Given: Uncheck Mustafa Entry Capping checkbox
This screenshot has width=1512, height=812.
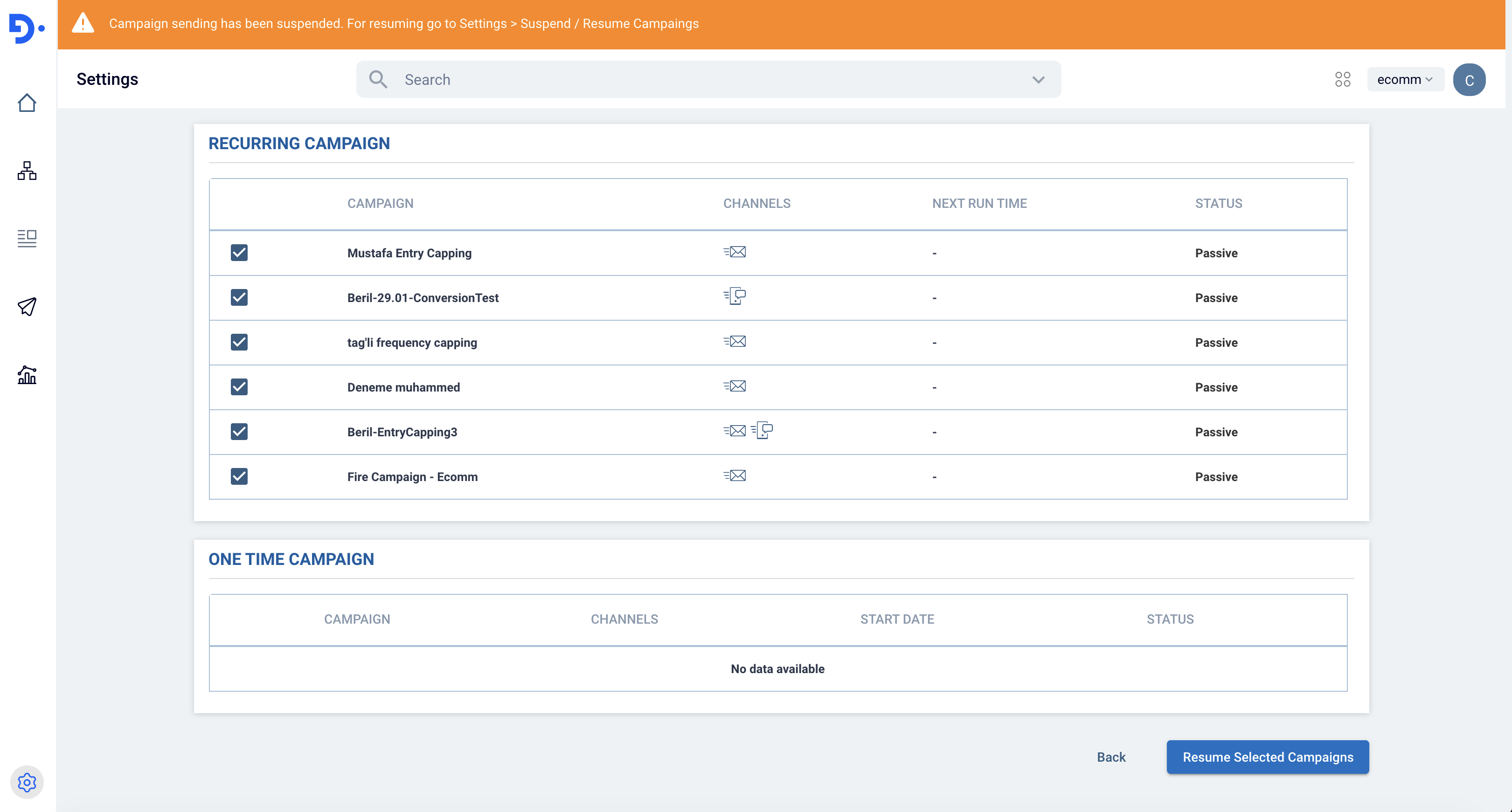Looking at the screenshot, I should click(x=239, y=253).
